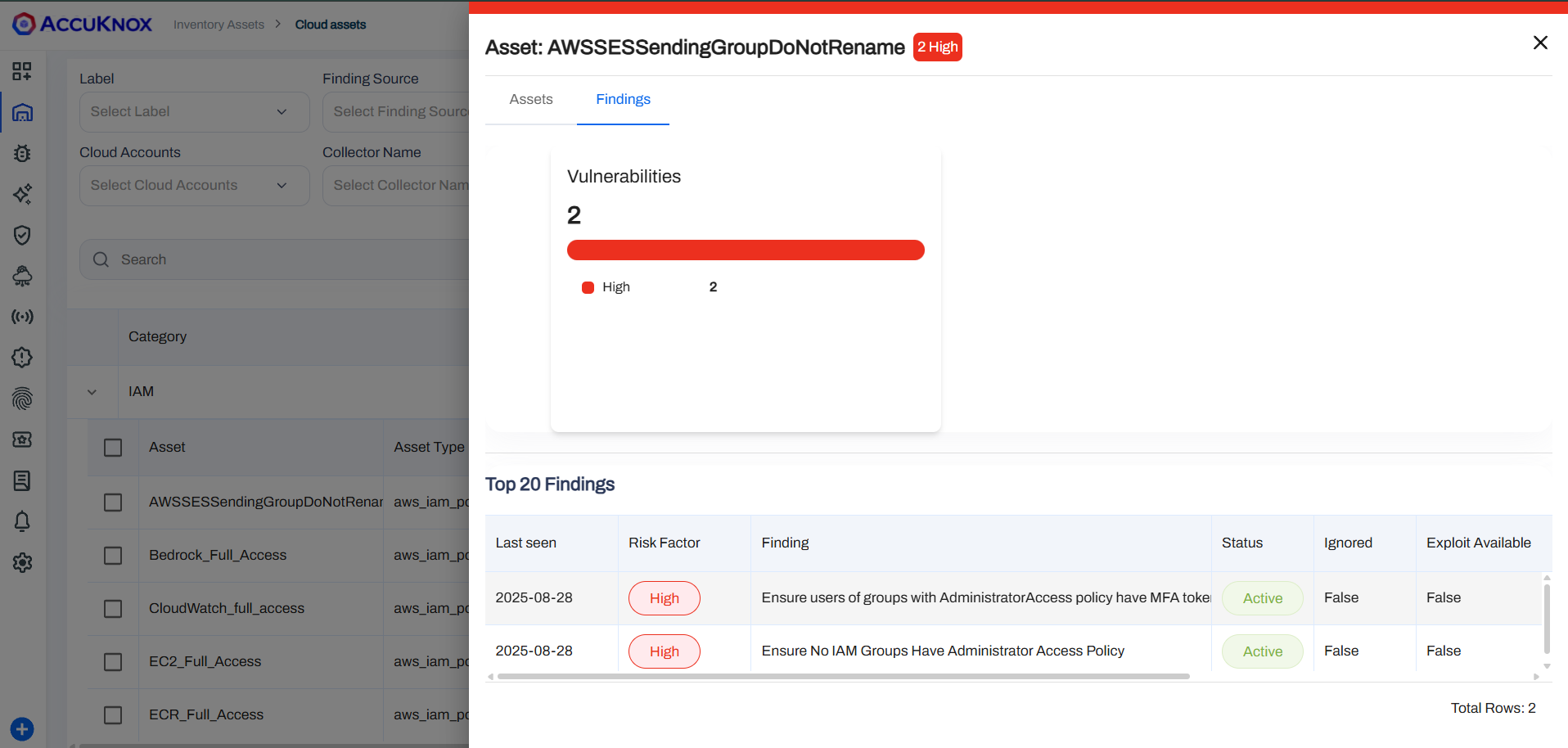The height and width of the screenshot is (748, 1568).
Task: Switch to the Assets tab
Action: 531,100
